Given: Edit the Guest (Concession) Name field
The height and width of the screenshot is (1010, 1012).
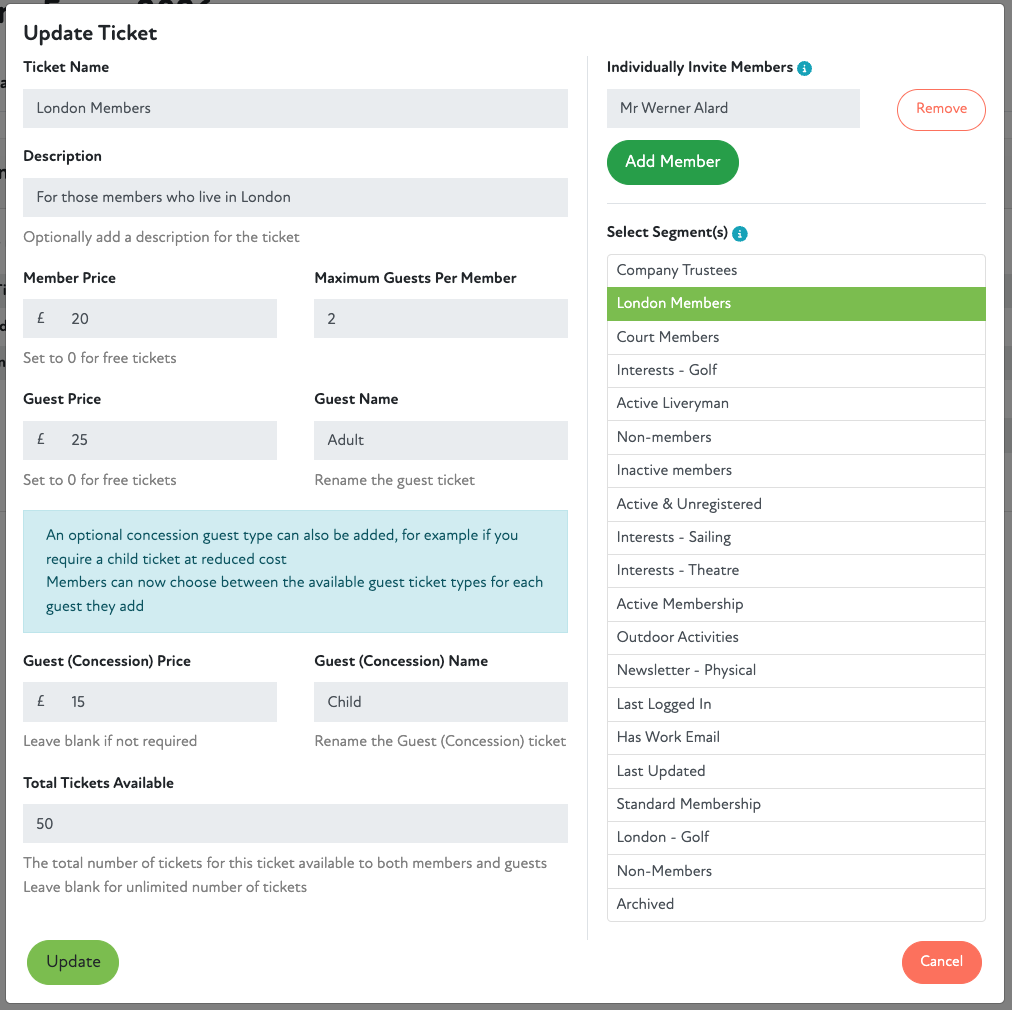Looking at the screenshot, I should [x=440, y=702].
